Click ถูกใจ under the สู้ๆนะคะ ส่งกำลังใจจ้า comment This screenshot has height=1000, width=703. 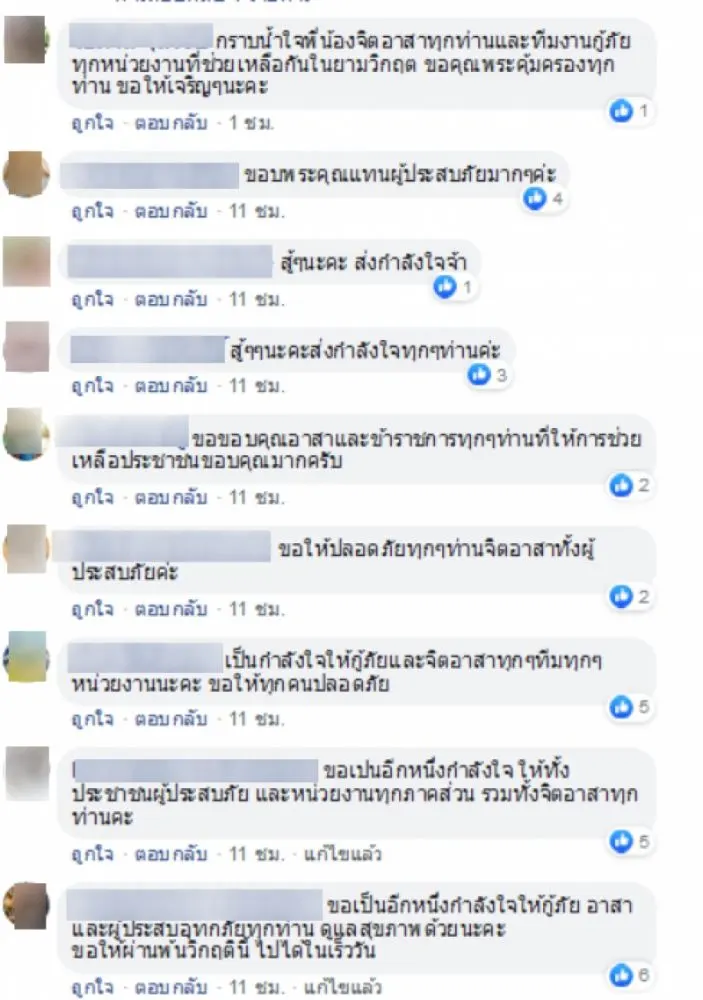pos(92,298)
